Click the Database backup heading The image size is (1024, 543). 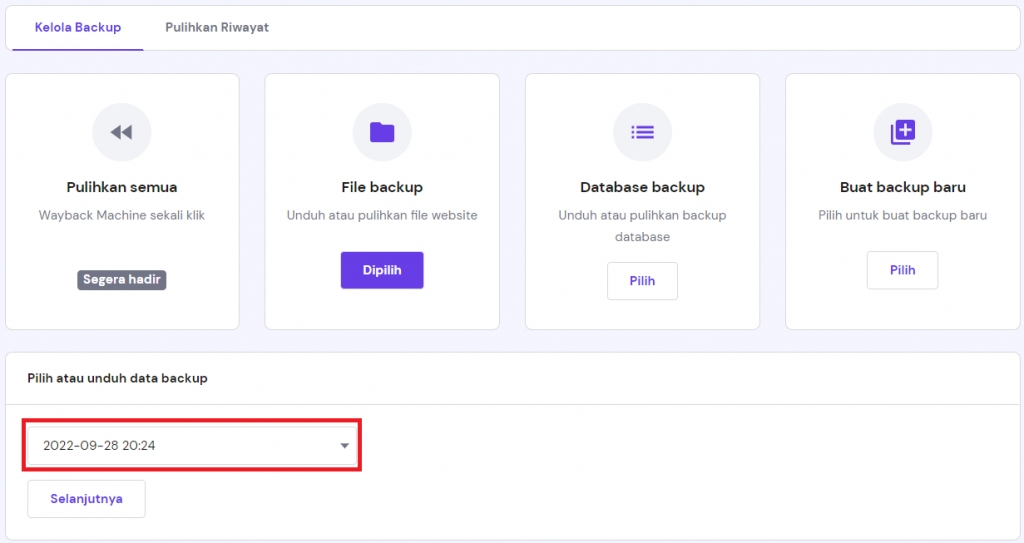pyautogui.click(x=642, y=187)
